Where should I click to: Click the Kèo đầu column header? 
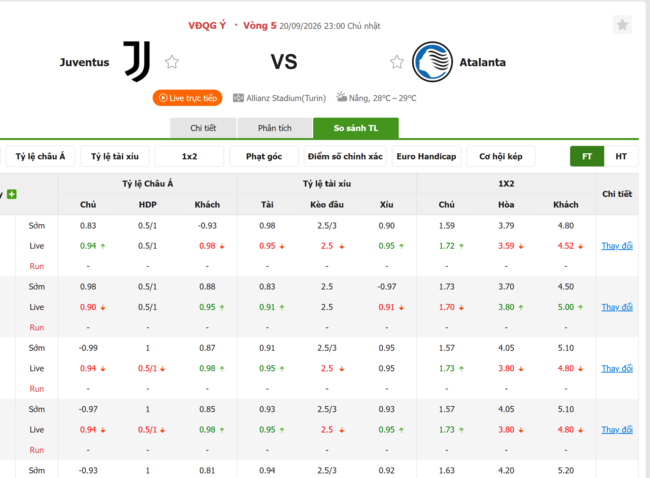(327, 204)
